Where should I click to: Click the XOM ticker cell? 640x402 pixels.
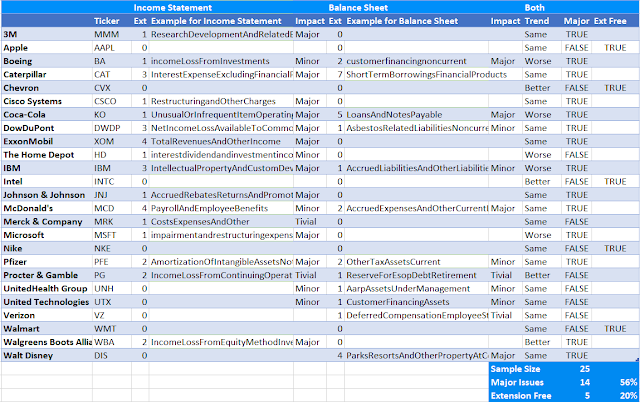click(112, 141)
